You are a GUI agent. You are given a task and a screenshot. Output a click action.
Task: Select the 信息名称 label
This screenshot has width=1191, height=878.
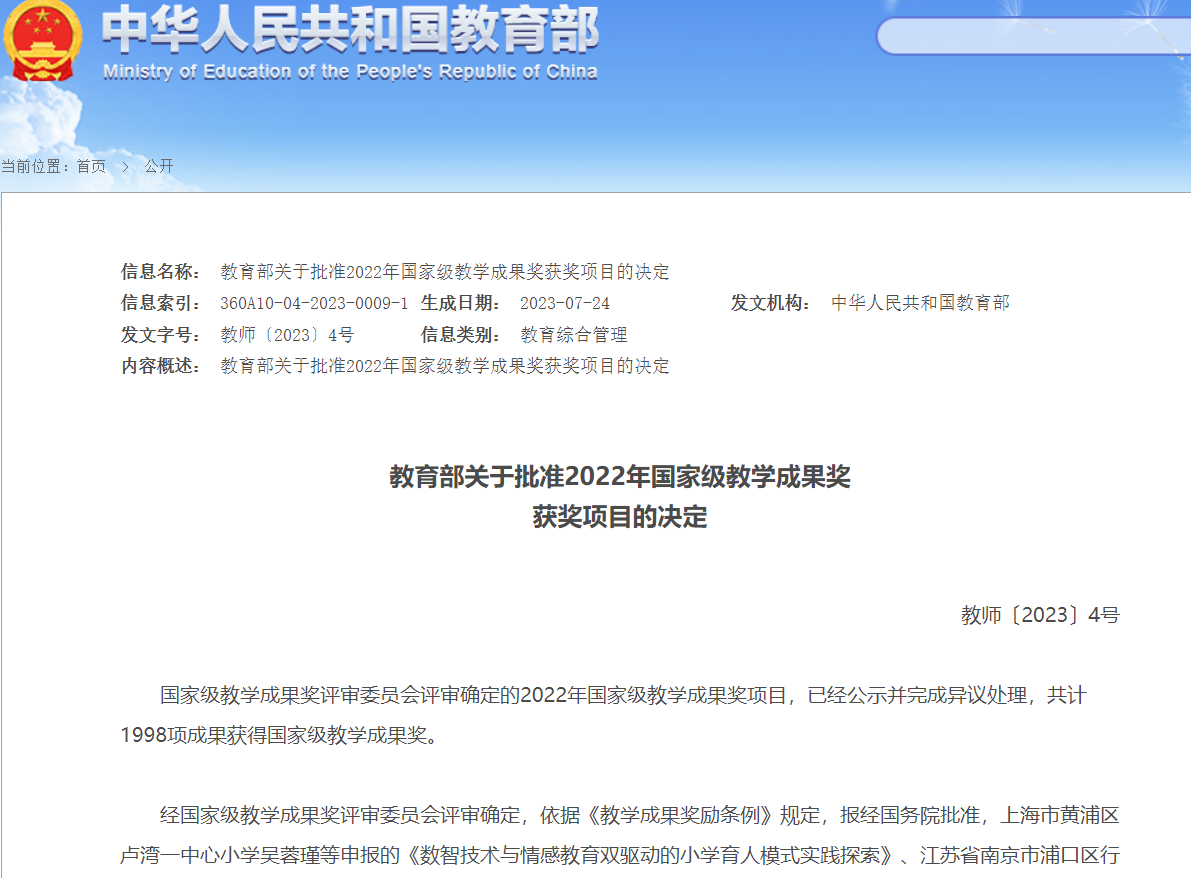(x=160, y=272)
